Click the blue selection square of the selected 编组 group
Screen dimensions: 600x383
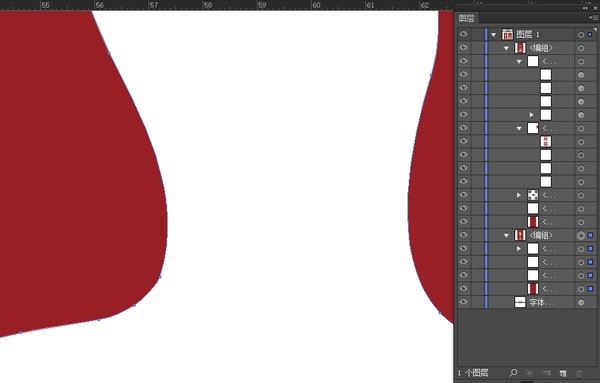coord(590,235)
